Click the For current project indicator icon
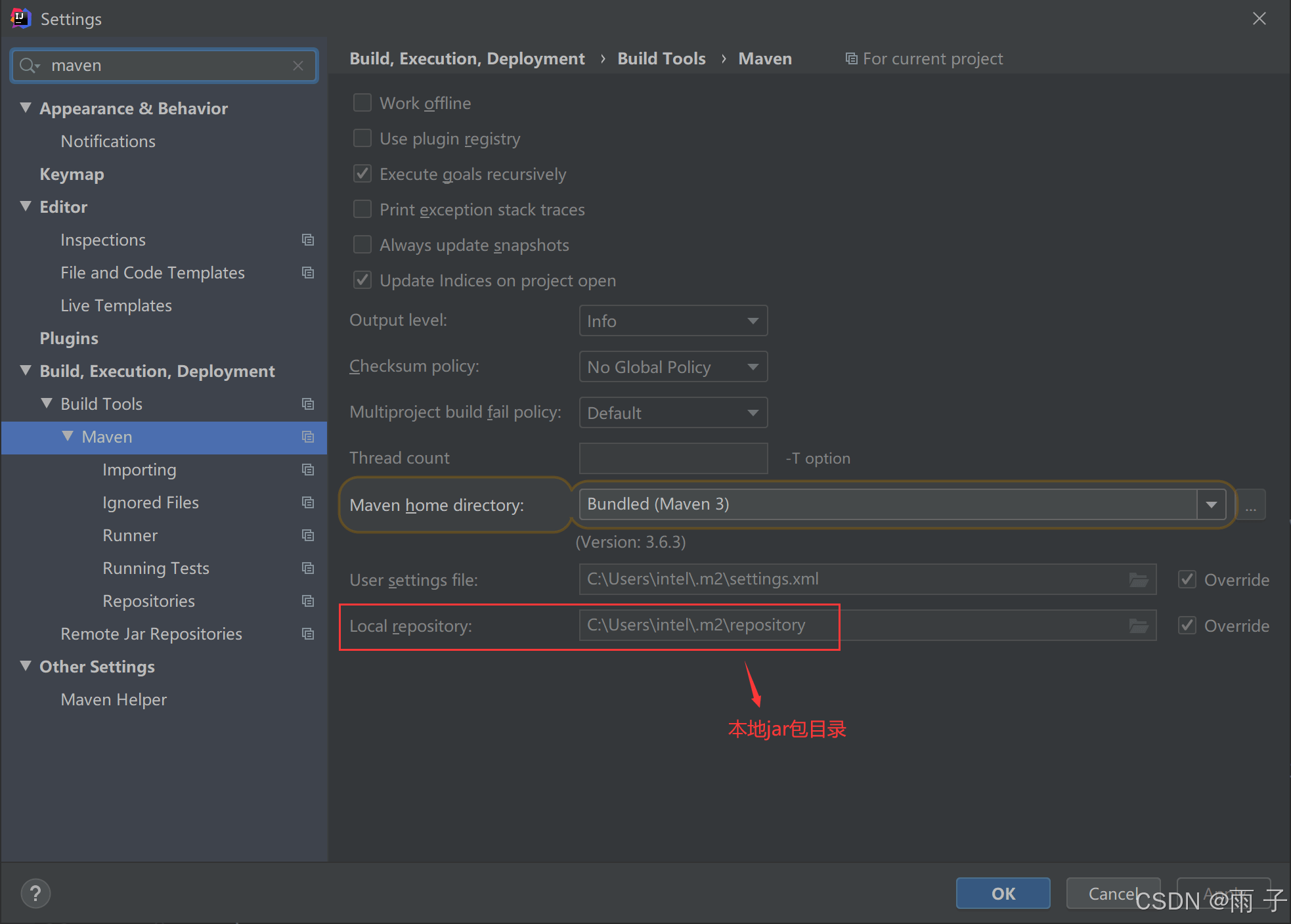The width and height of the screenshot is (1291, 924). [852, 59]
